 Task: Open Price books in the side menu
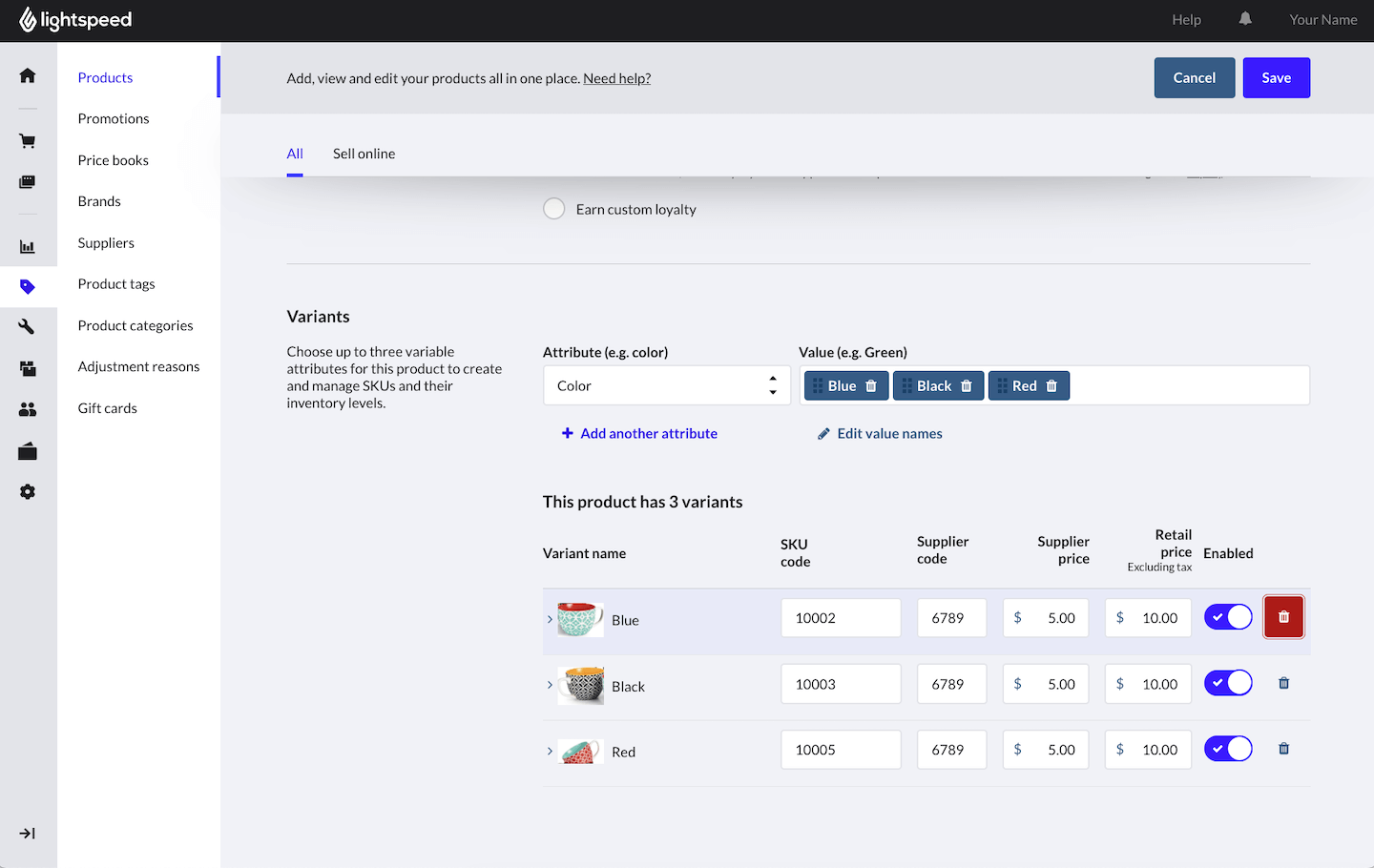tap(114, 160)
